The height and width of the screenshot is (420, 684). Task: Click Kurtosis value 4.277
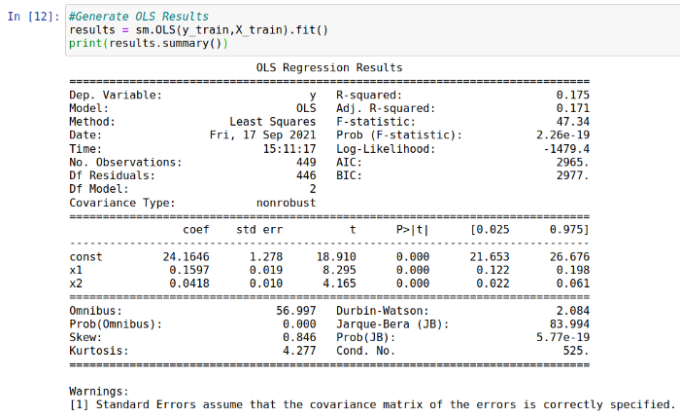tap(299, 351)
